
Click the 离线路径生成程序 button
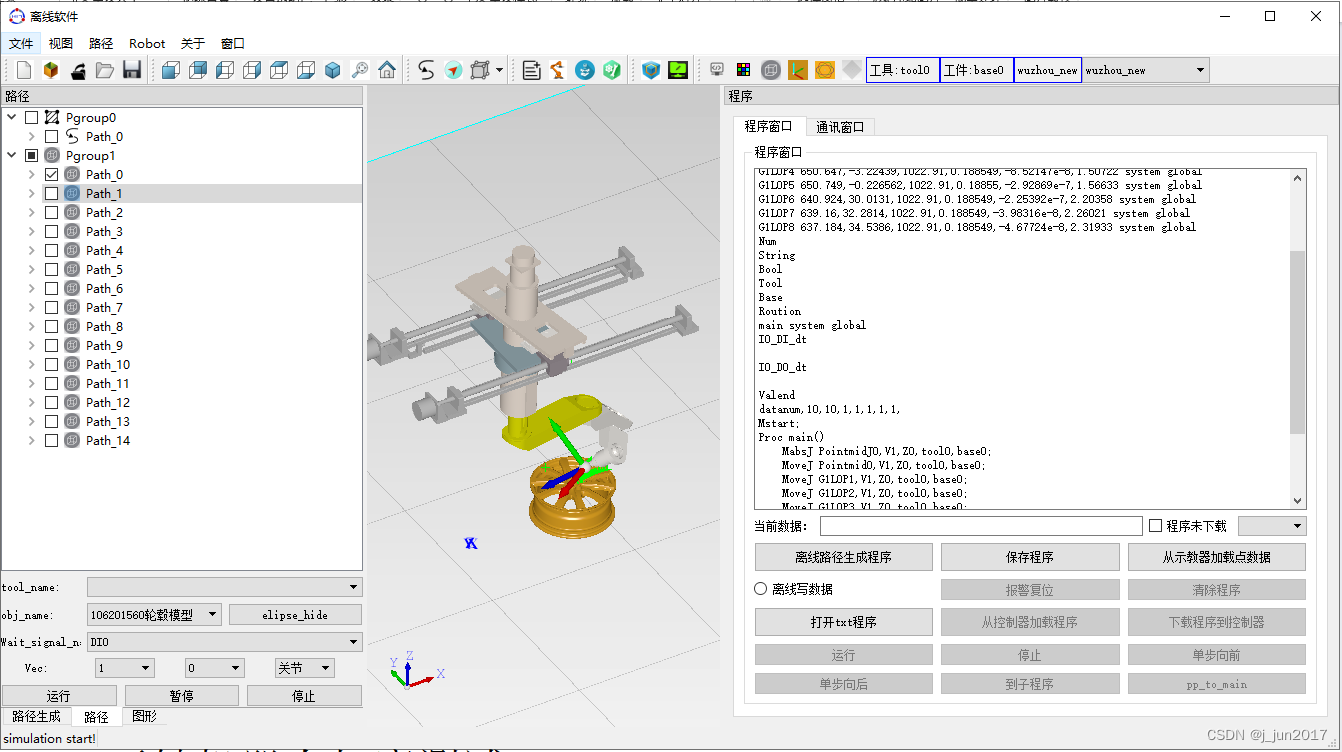click(x=843, y=557)
